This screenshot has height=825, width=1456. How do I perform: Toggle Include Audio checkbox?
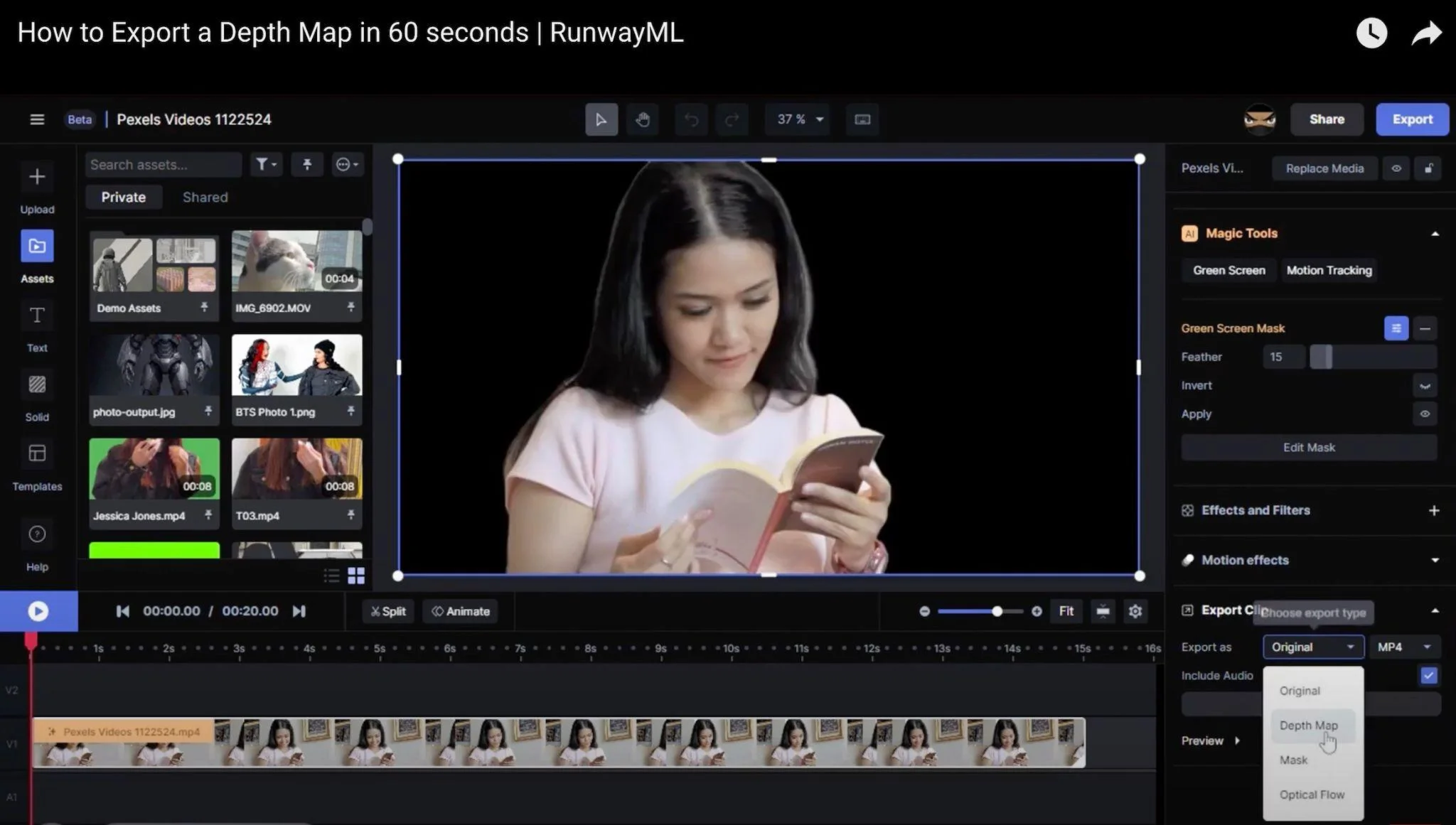[x=1428, y=675]
